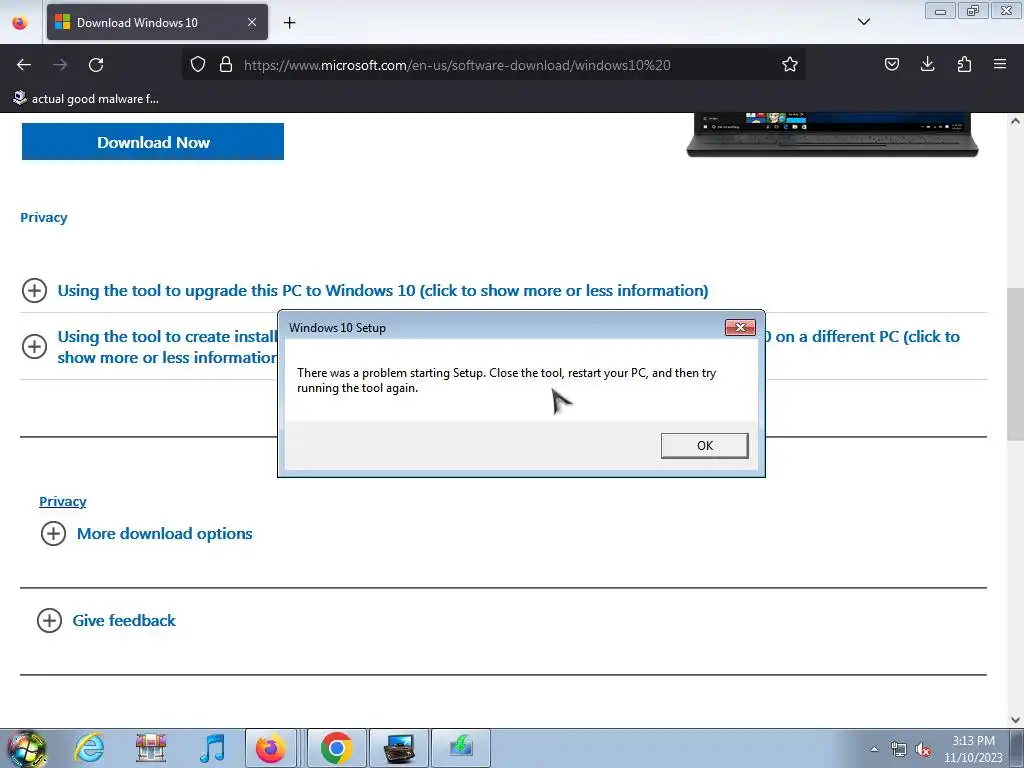This screenshot has height=768, width=1024.
Task: Close the Download Windows 10 tab
Action: [251, 22]
